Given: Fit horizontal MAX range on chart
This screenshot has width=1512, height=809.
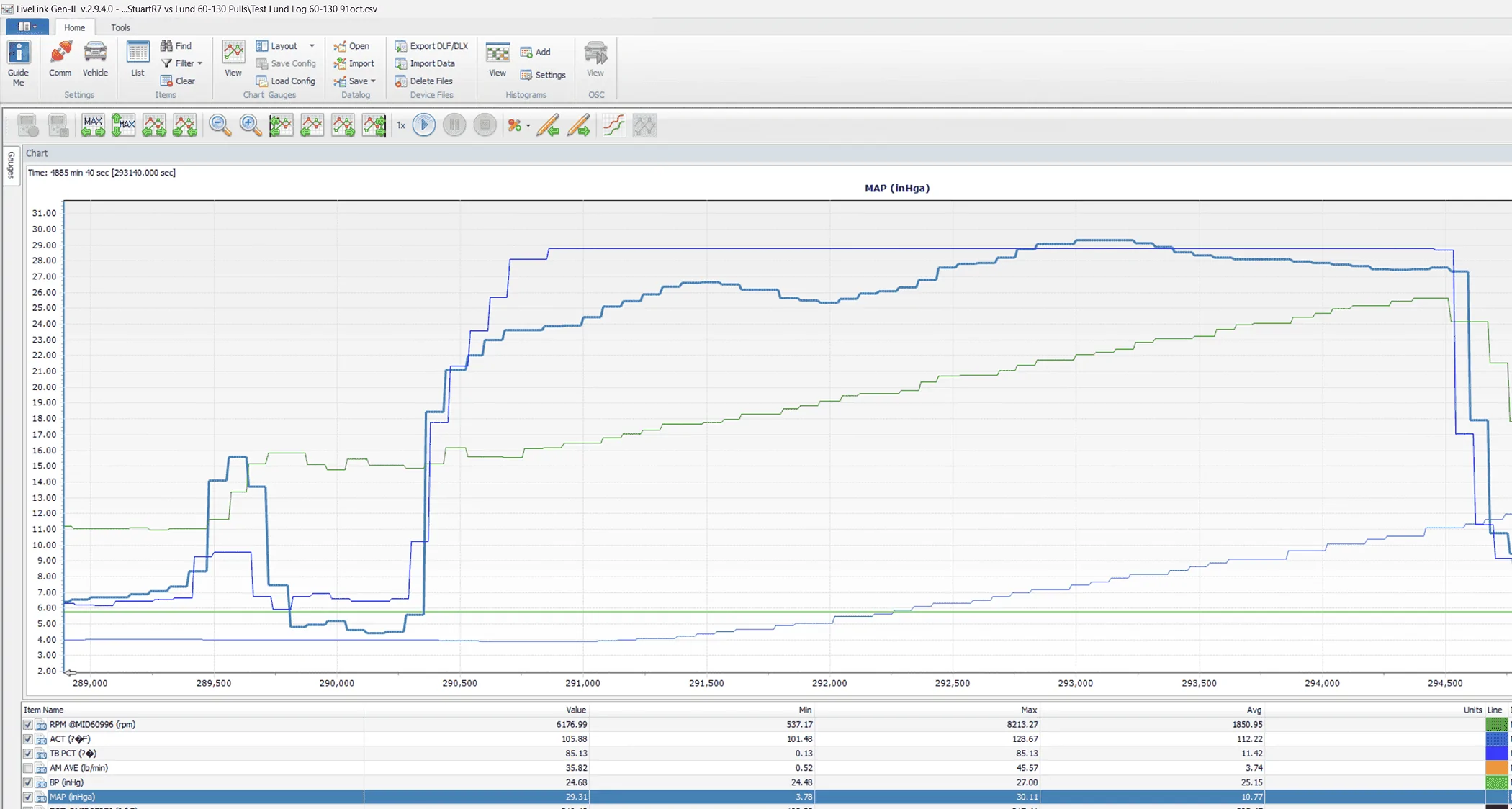Looking at the screenshot, I should (x=93, y=125).
